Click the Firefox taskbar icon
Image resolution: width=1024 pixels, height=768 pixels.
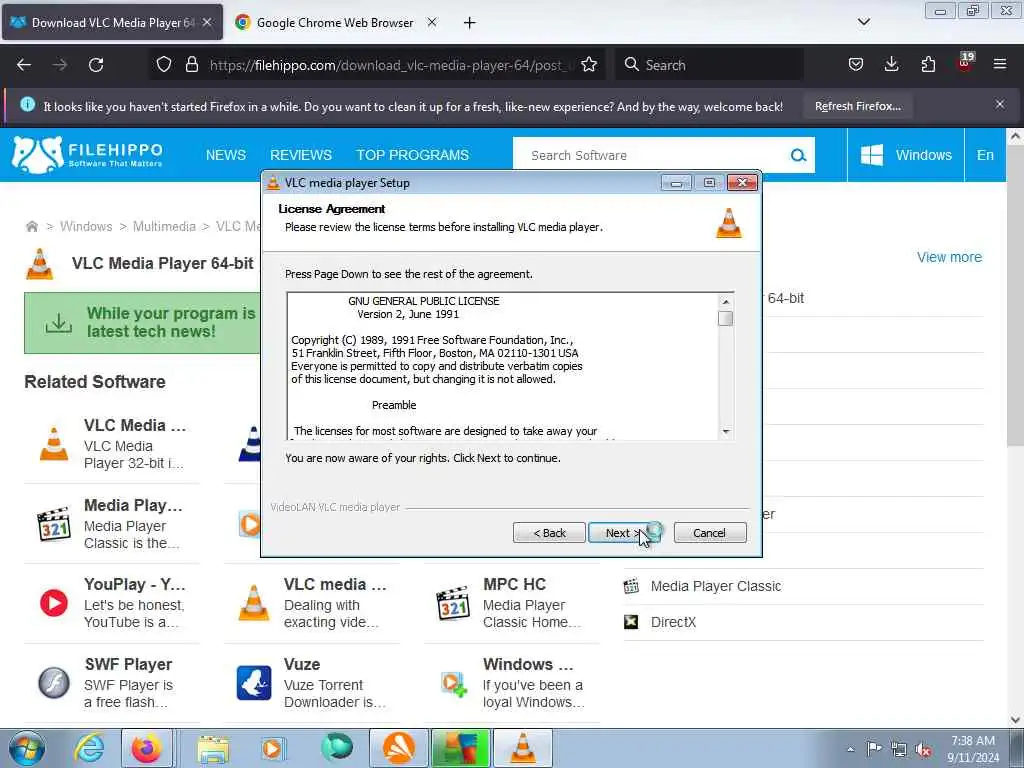(146, 749)
